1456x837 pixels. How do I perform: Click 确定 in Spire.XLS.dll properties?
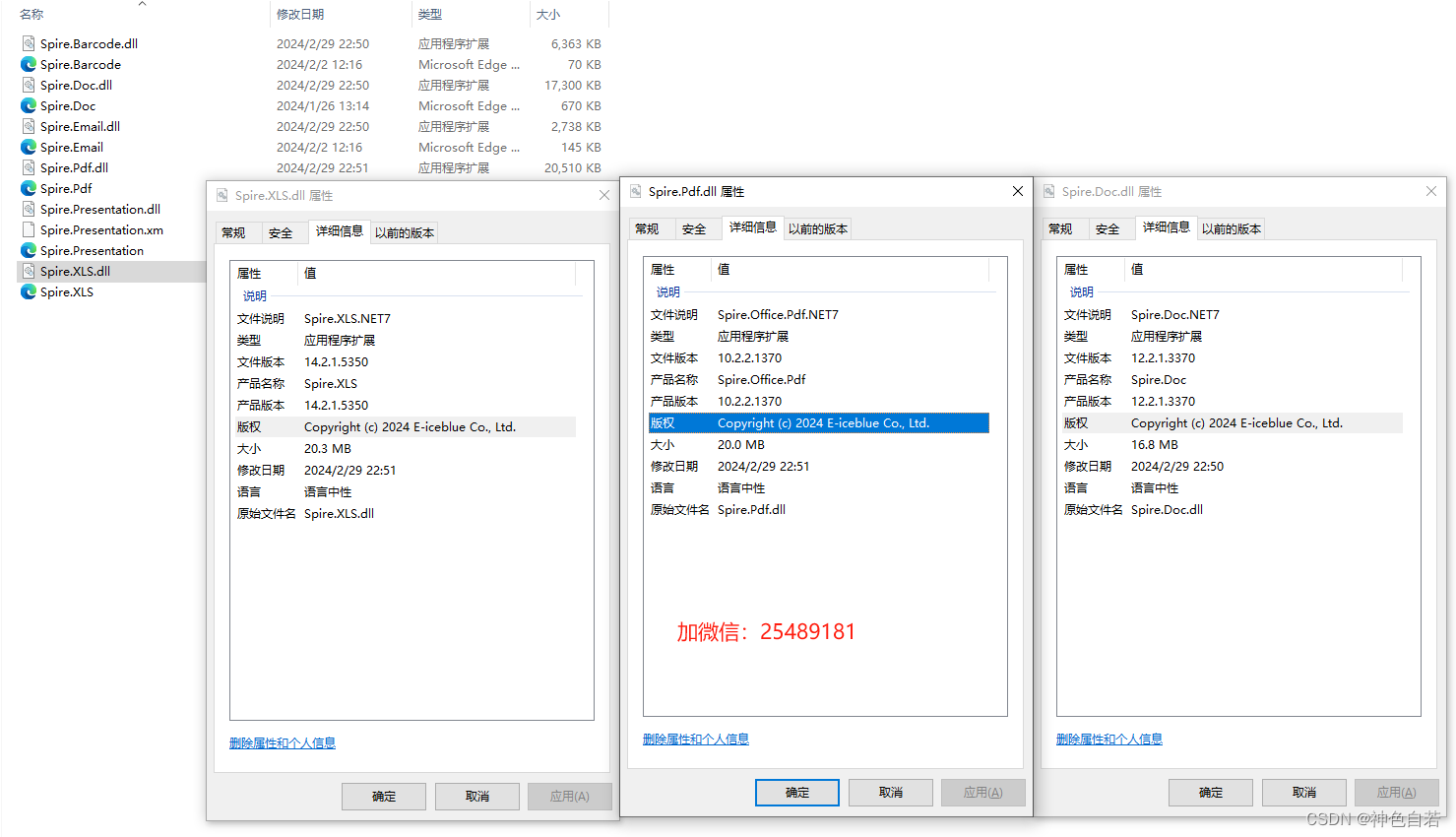(384, 797)
